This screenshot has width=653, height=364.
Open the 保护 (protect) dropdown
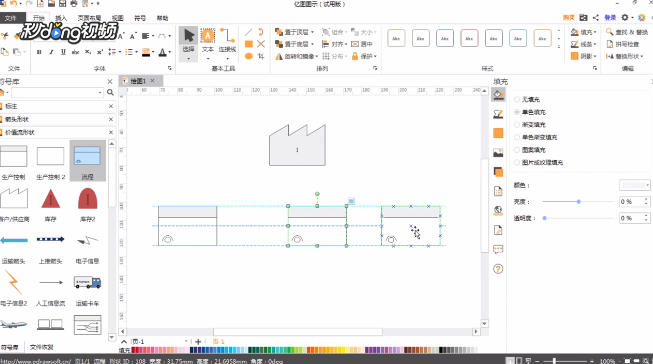pyautogui.click(x=364, y=56)
